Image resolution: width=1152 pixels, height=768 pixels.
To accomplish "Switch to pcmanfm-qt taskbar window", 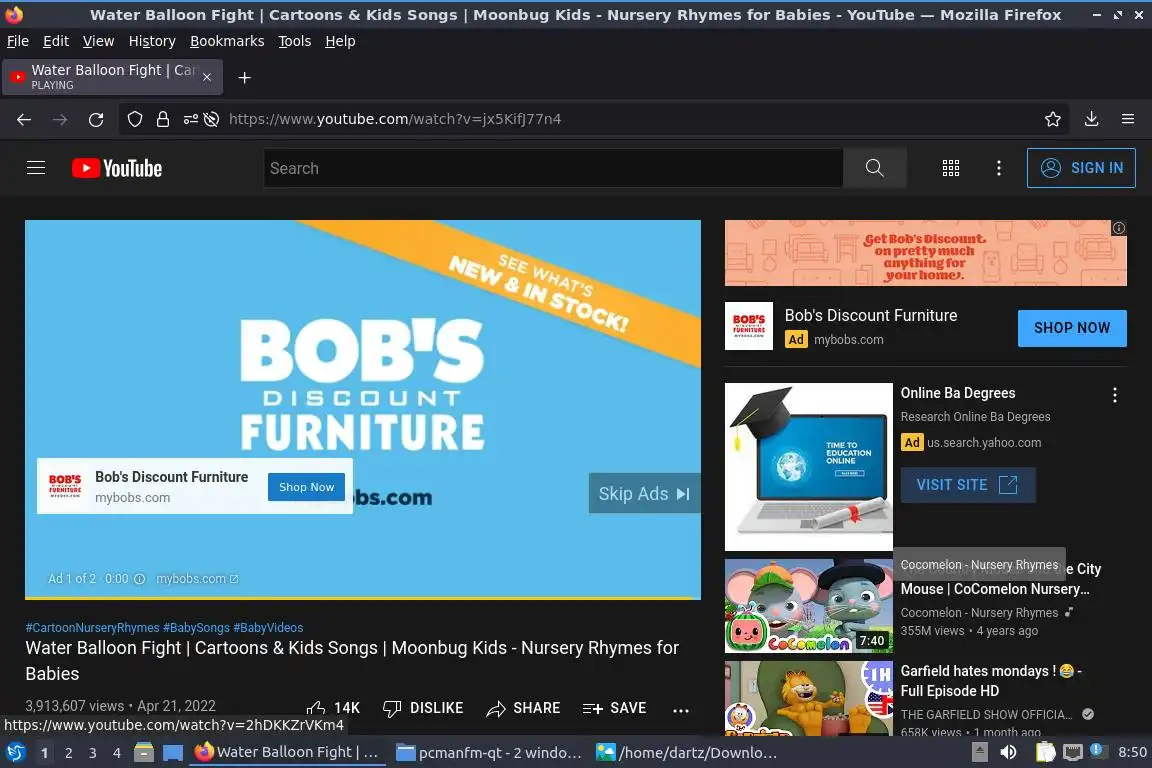I will (489, 753).
